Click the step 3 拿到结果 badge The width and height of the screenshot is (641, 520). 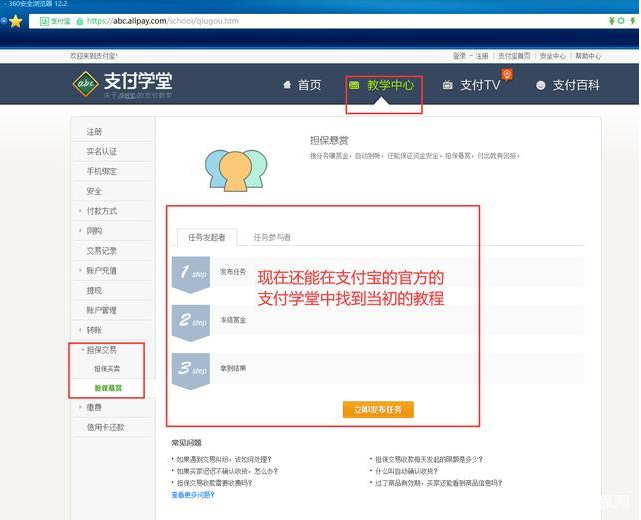pos(190,368)
